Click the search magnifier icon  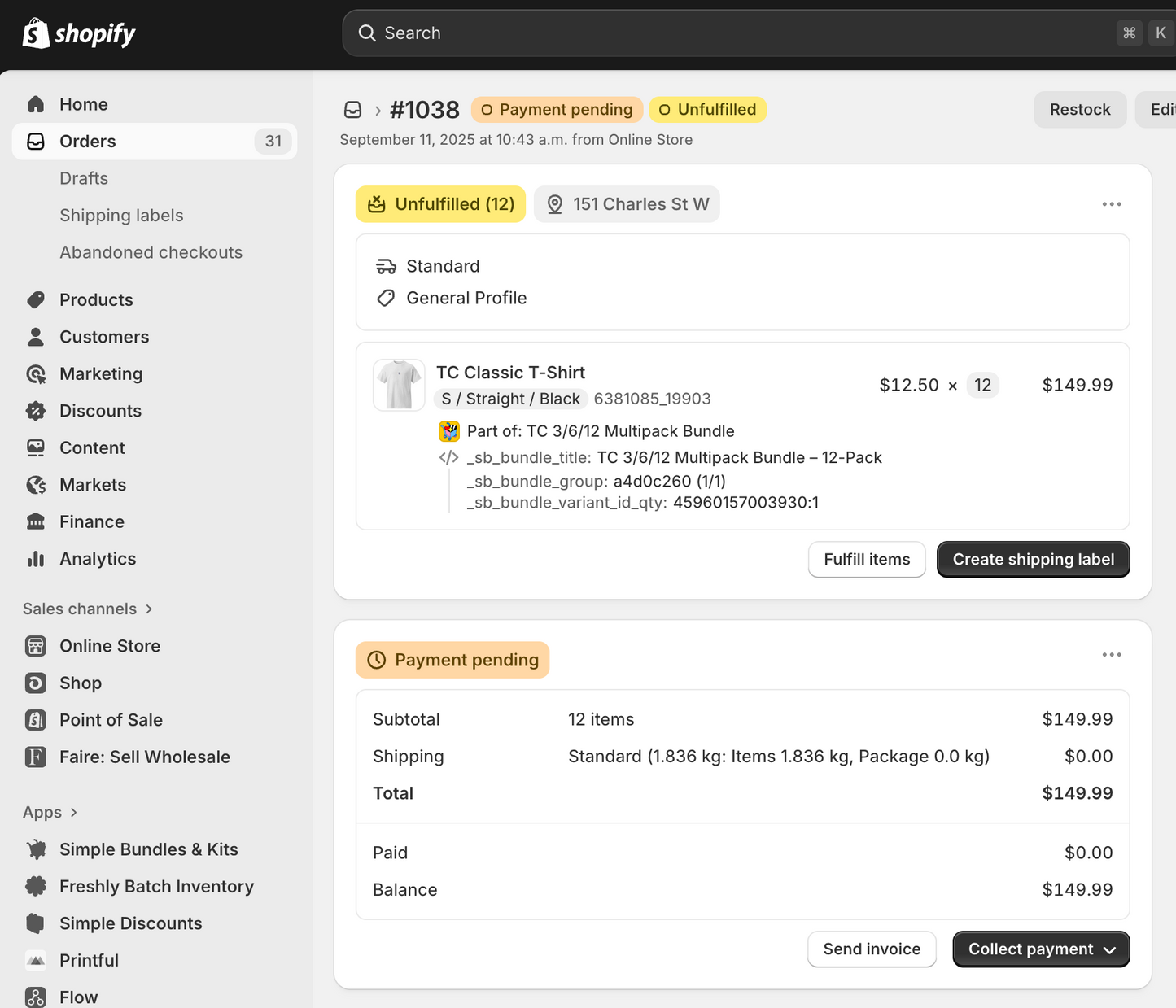click(x=367, y=33)
